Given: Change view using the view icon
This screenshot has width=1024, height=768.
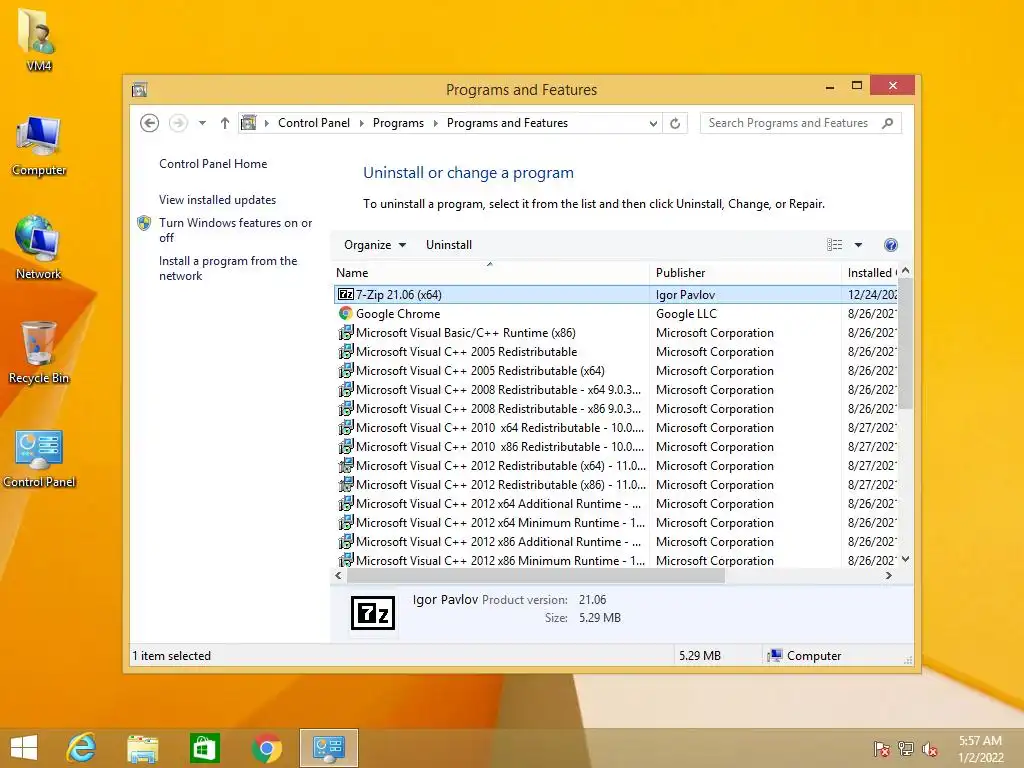Looking at the screenshot, I should click(x=834, y=245).
